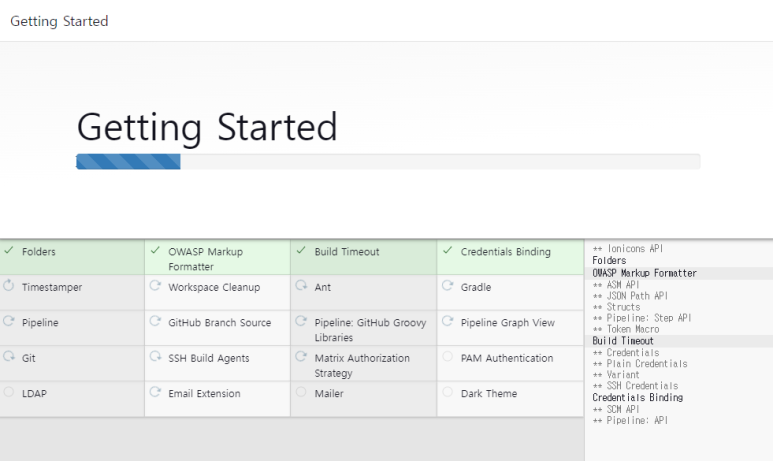Click the '** SSH Credentials' log line

click(635, 386)
